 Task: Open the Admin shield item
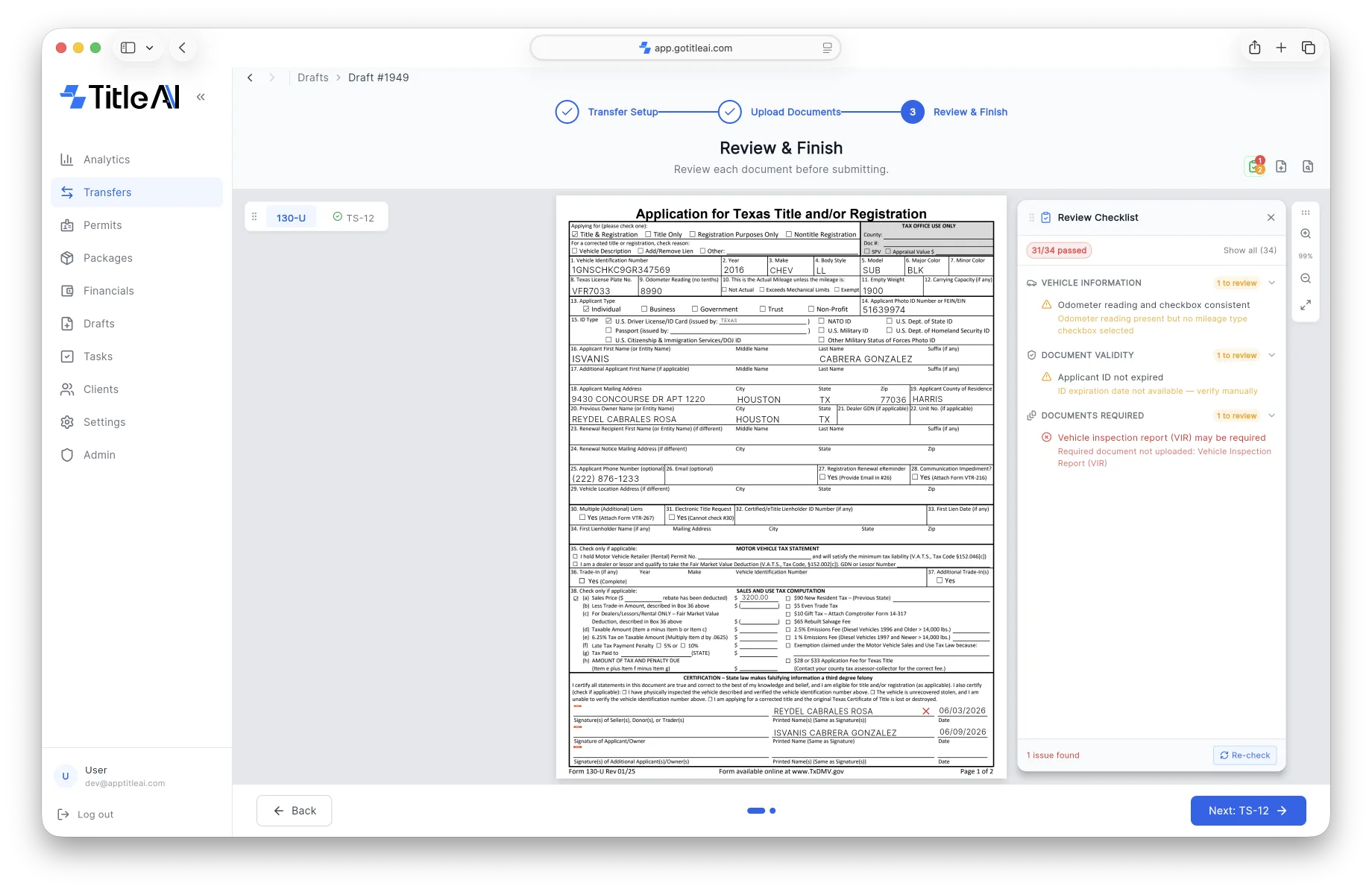click(136, 455)
